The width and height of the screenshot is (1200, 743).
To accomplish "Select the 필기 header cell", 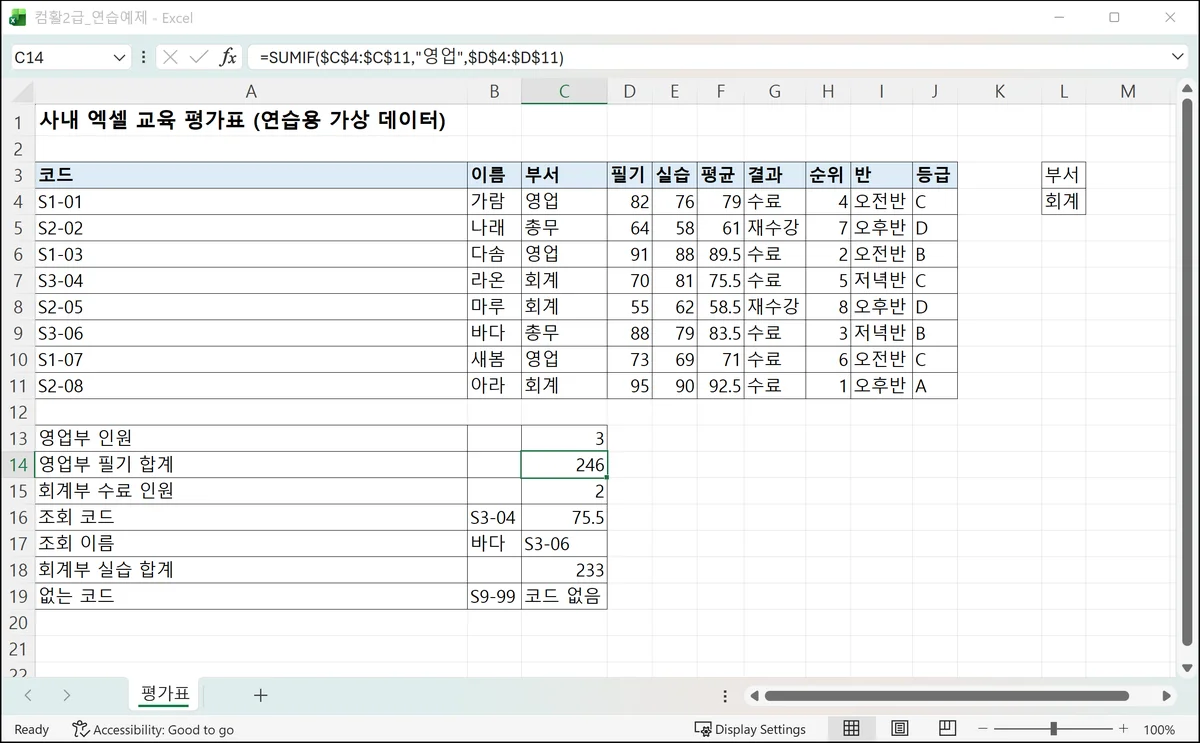I will pos(629,175).
